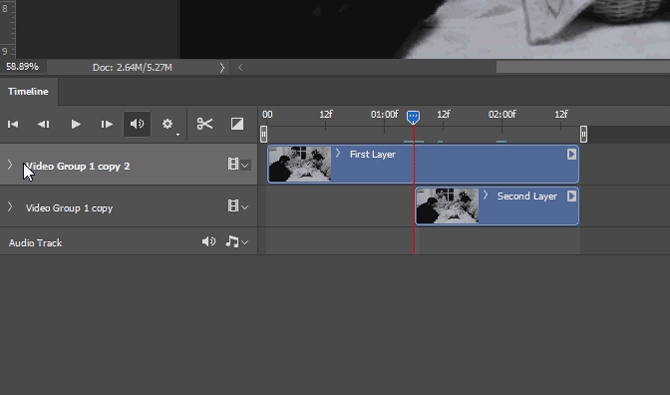Expand Video Group 1 copy 2 track
This screenshot has width=670, height=395.
[10, 165]
